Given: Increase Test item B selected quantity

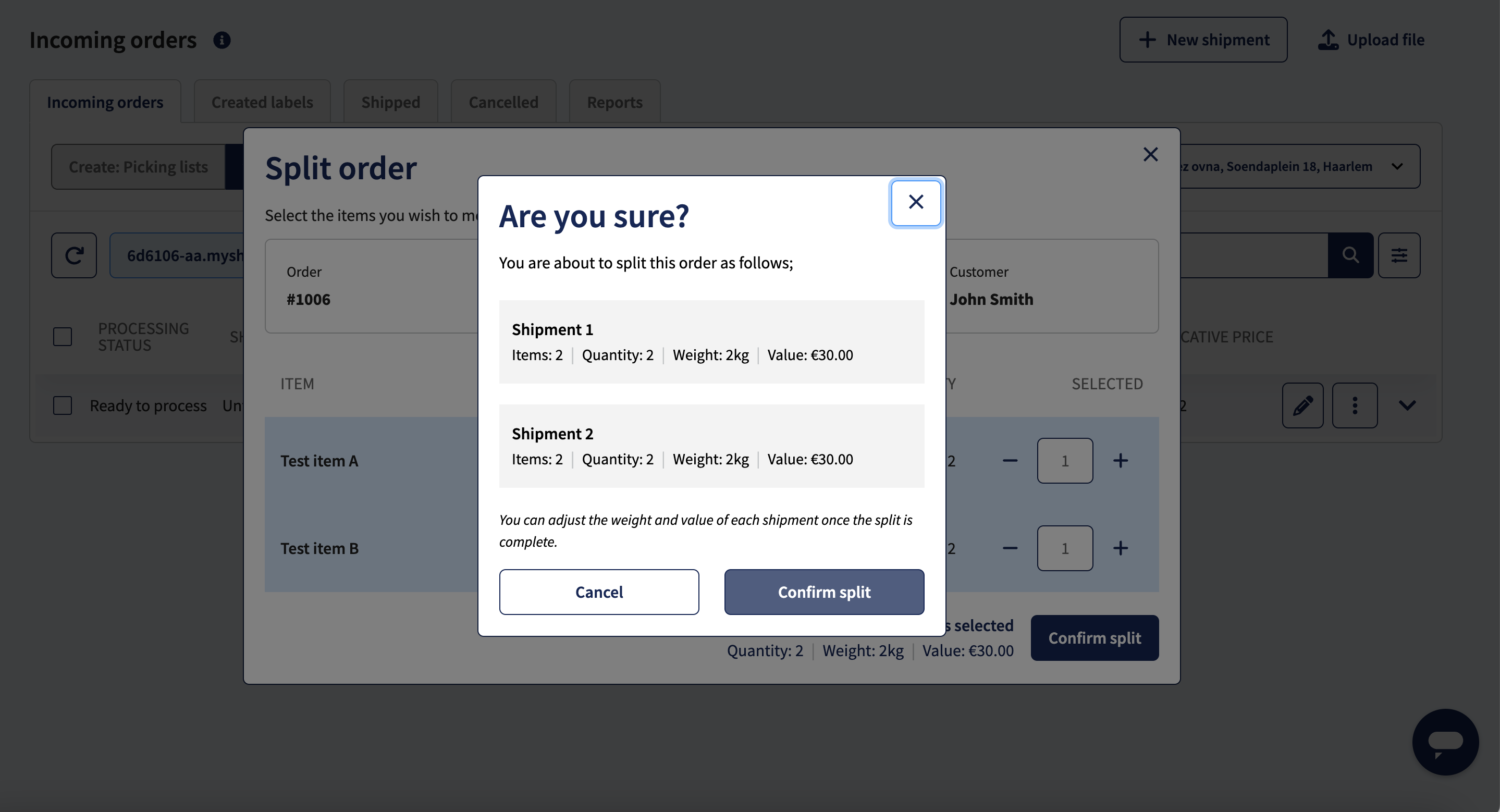Looking at the screenshot, I should pyautogui.click(x=1121, y=548).
